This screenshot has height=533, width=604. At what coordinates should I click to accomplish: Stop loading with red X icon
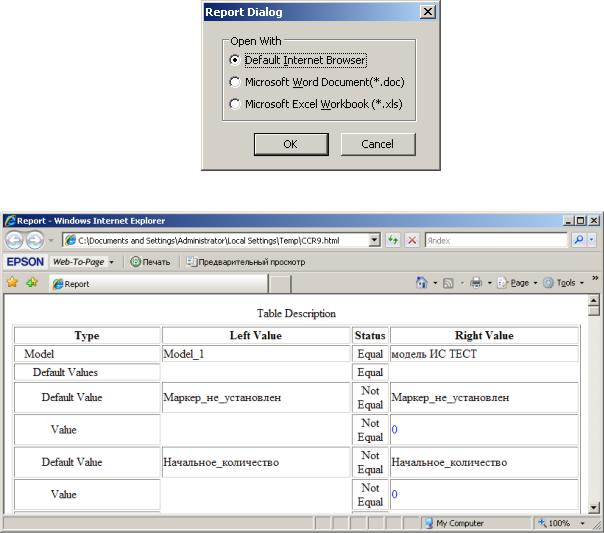click(x=412, y=240)
